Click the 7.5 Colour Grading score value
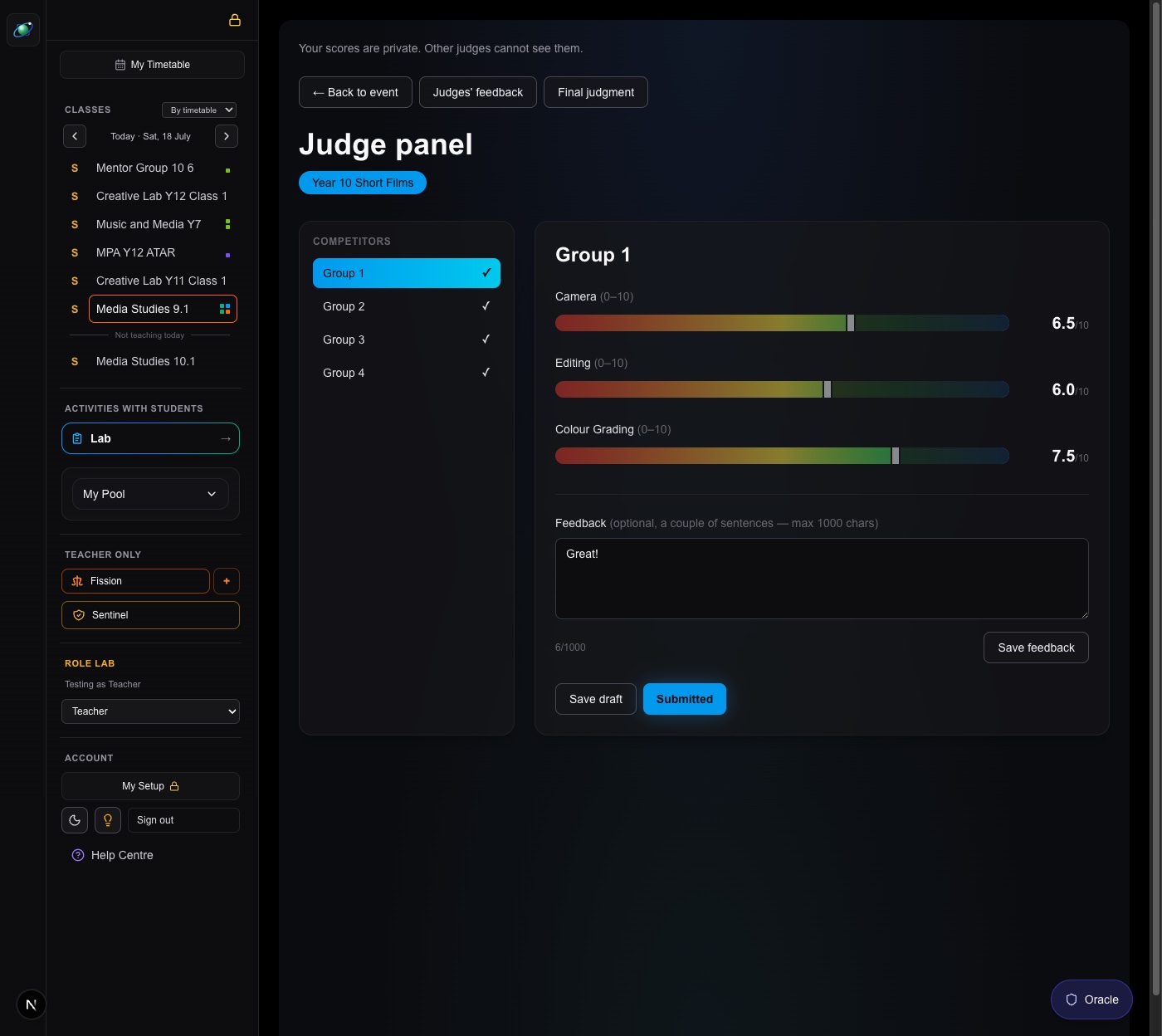The image size is (1162, 1036). click(x=1063, y=456)
